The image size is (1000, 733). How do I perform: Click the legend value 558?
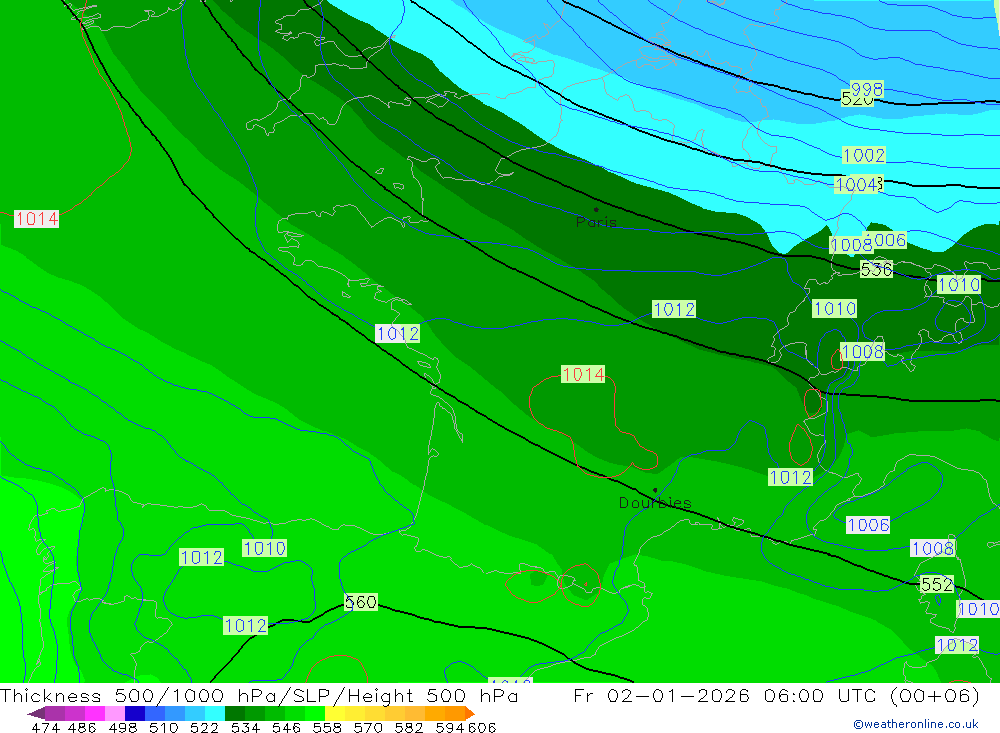tap(327, 728)
